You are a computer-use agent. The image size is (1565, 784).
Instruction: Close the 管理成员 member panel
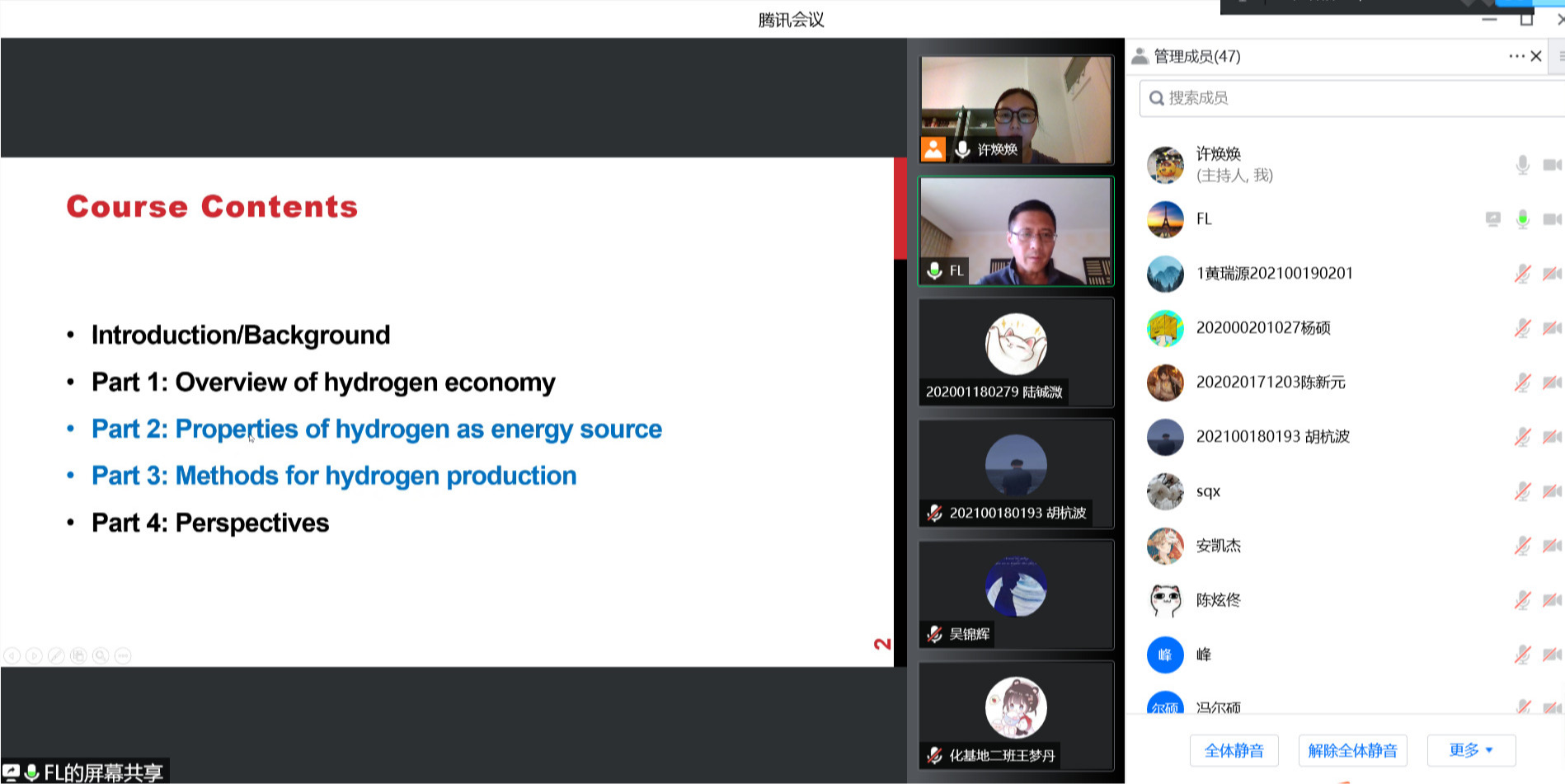pyautogui.click(x=1536, y=56)
